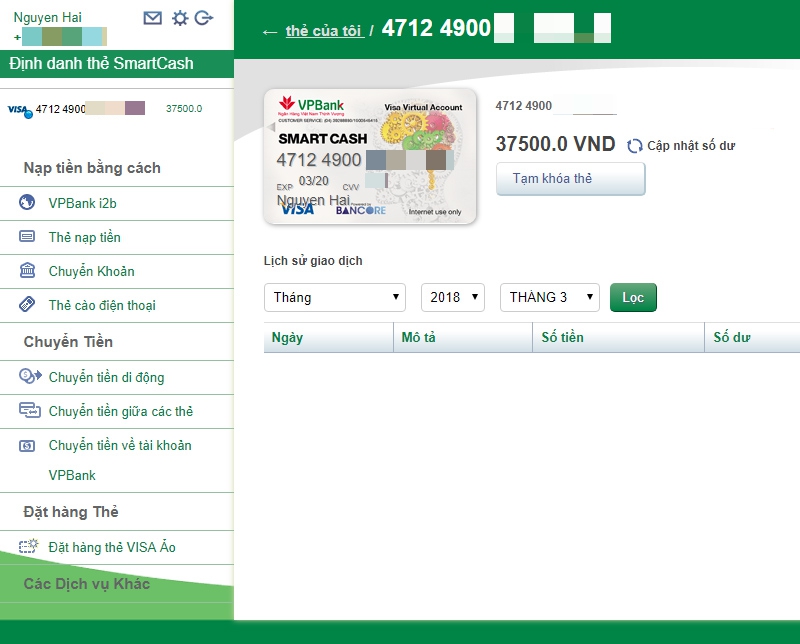Image resolution: width=800 pixels, height=644 pixels.
Task: Click the Số tiền column header
Action: [618, 337]
